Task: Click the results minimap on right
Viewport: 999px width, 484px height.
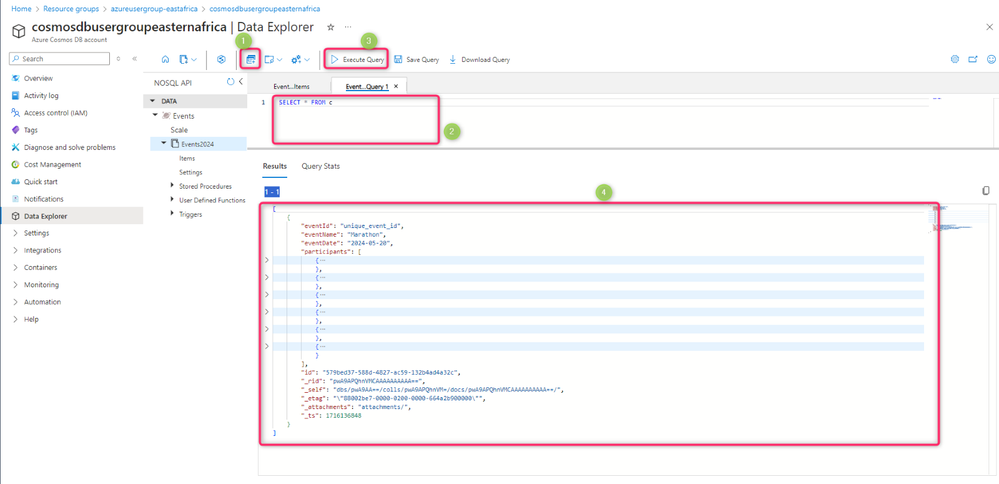Action: click(x=952, y=218)
